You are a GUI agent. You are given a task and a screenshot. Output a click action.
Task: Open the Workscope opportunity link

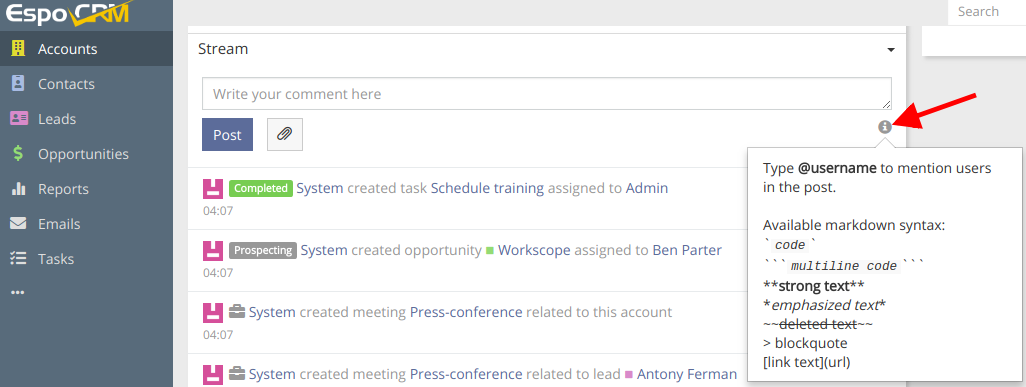pyautogui.click(x=534, y=250)
